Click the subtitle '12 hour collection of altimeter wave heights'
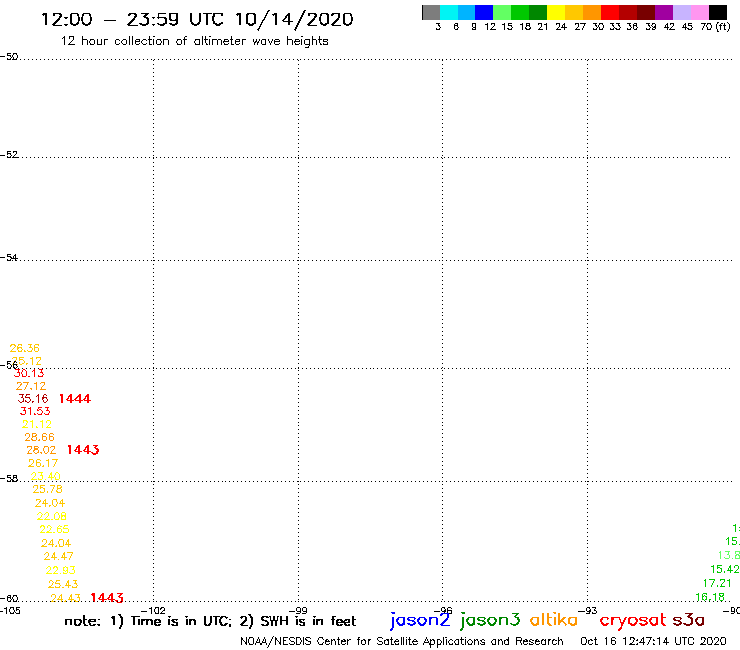Screen dimensions: 740x650 click(x=194, y=41)
